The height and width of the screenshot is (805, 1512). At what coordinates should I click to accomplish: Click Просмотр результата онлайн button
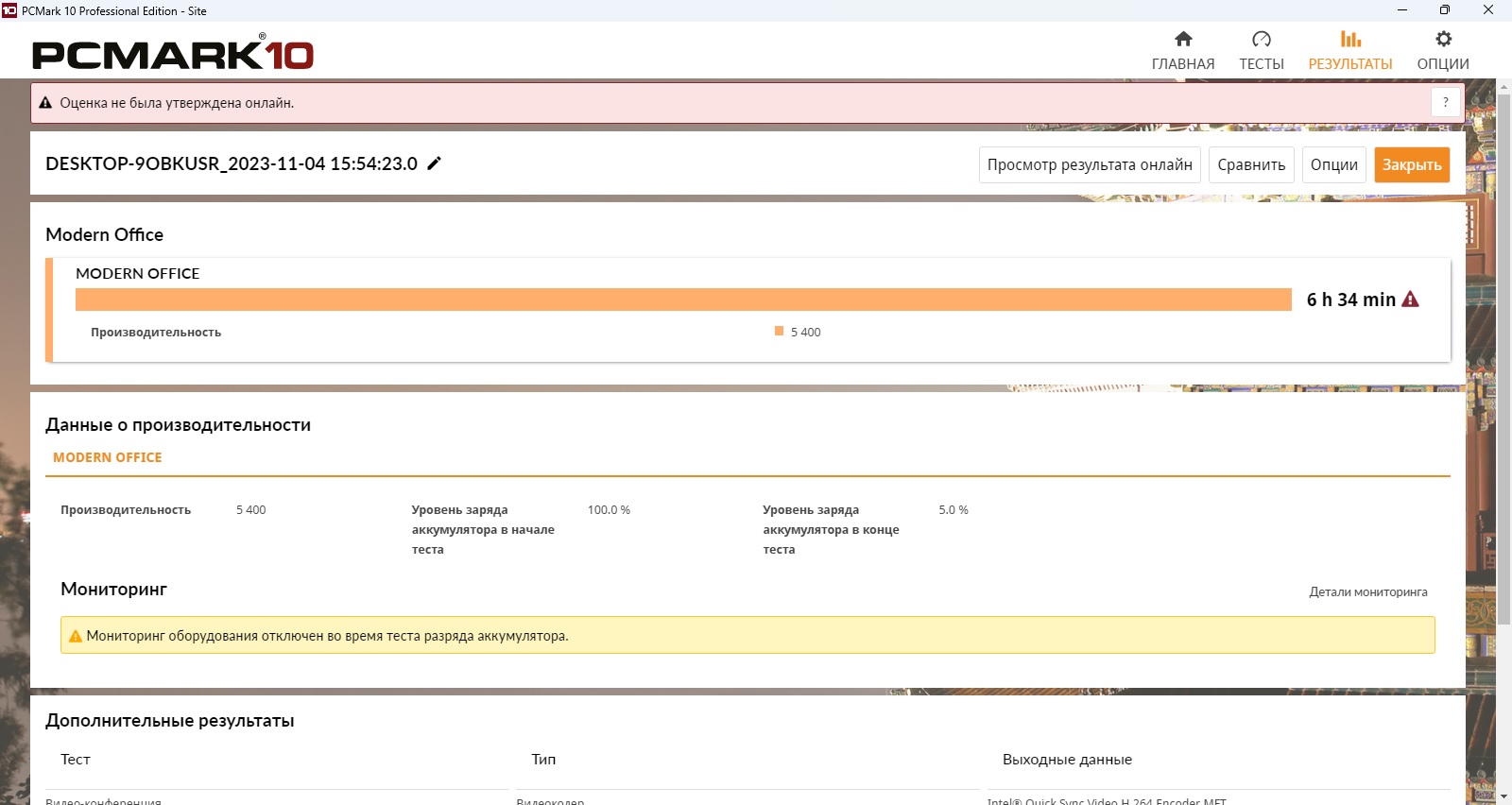[1090, 164]
